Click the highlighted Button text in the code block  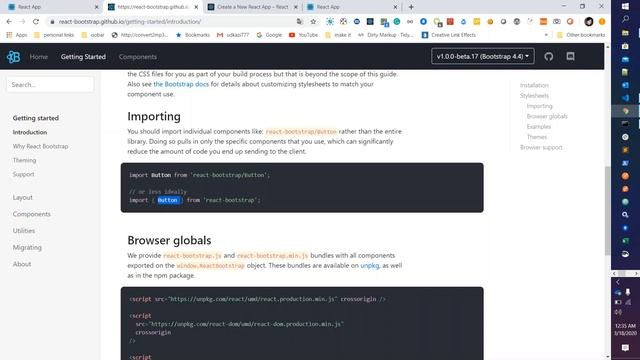[x=168, y=200]
